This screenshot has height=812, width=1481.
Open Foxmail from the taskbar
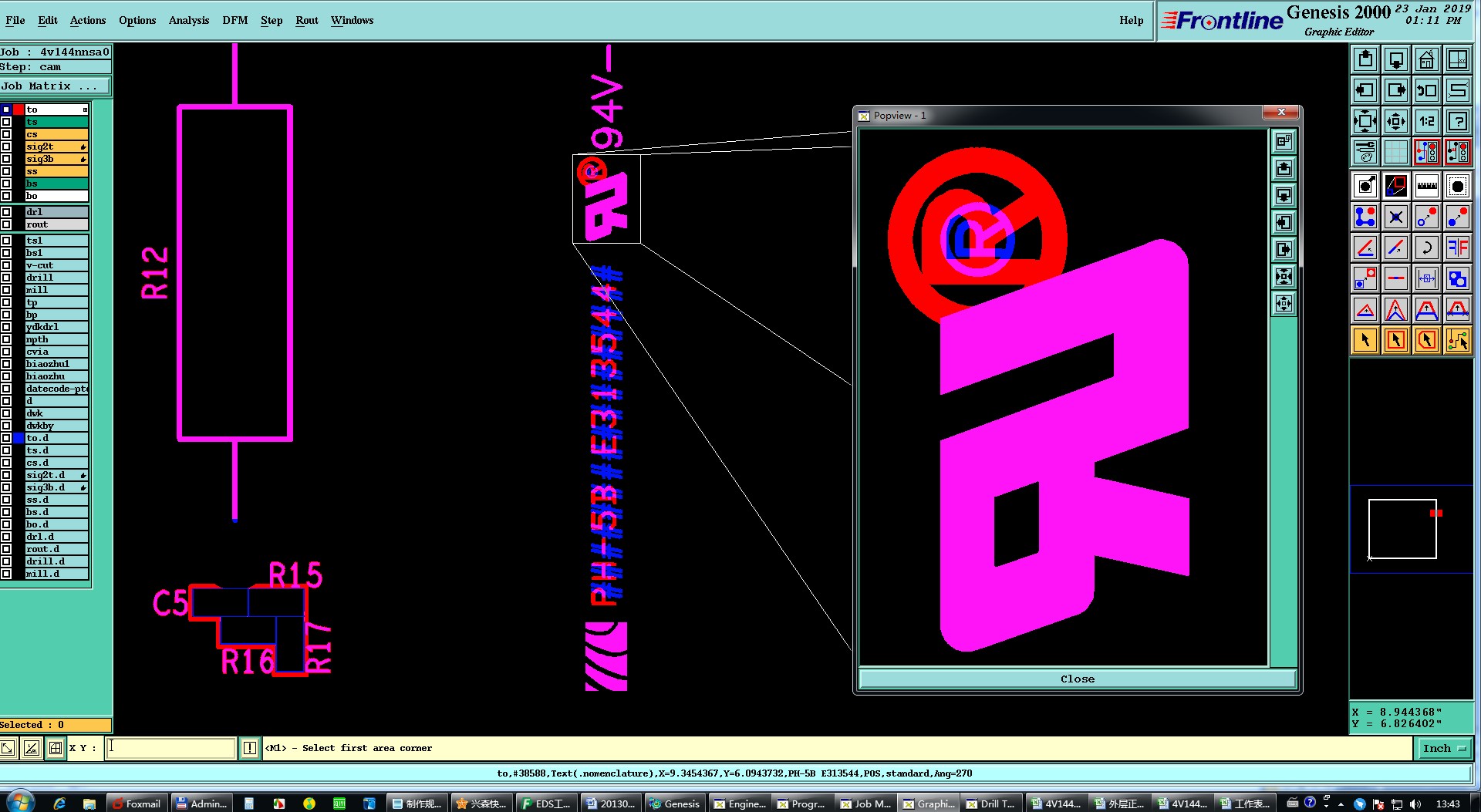137,803
